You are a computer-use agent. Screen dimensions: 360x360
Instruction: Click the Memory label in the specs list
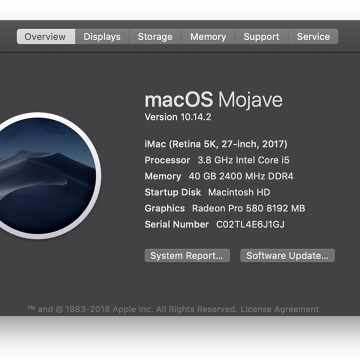(163, 176)
